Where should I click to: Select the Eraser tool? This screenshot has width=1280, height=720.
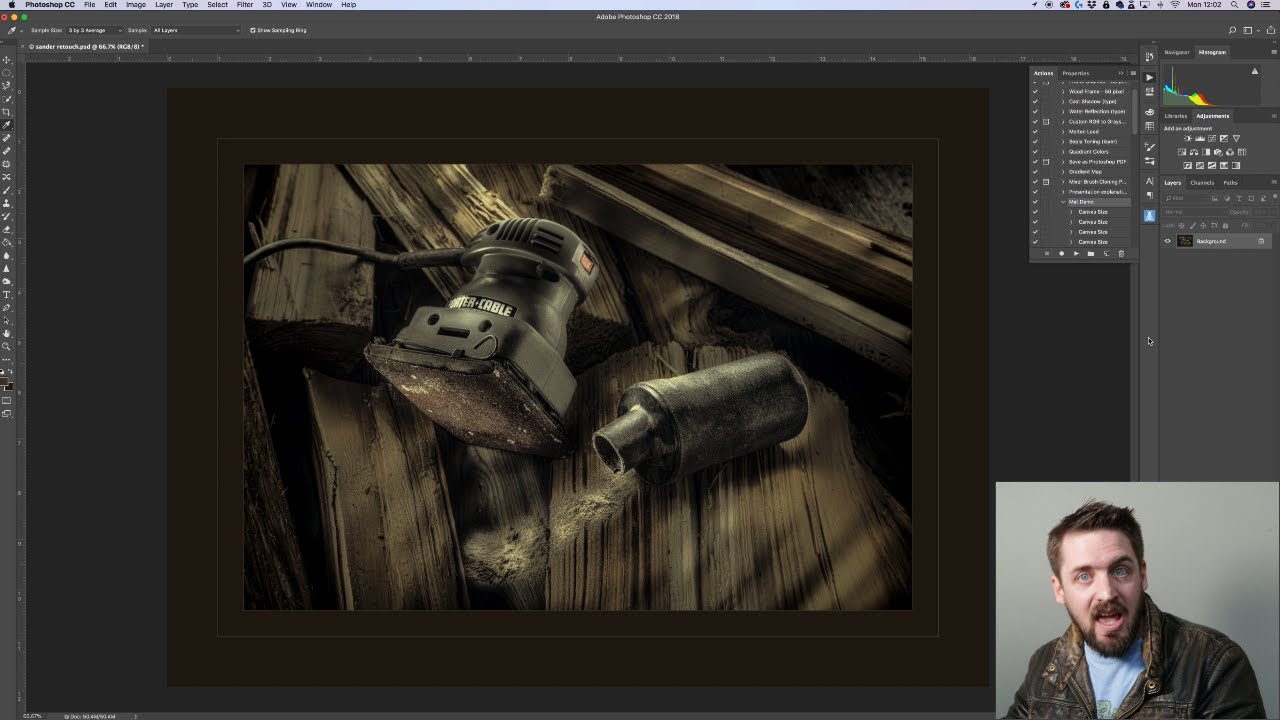coord(7,229)
